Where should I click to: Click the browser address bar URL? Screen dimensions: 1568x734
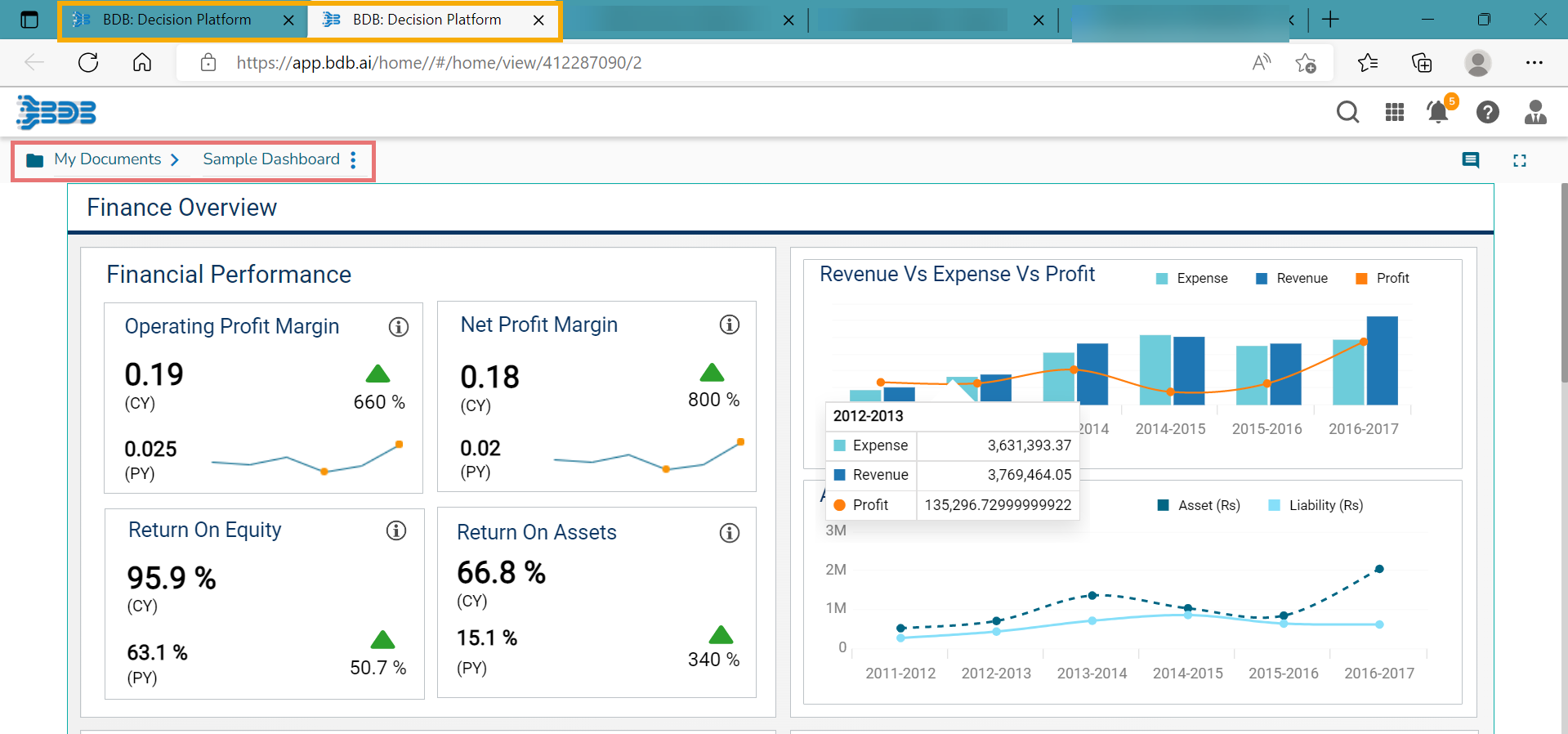(439, 63)
